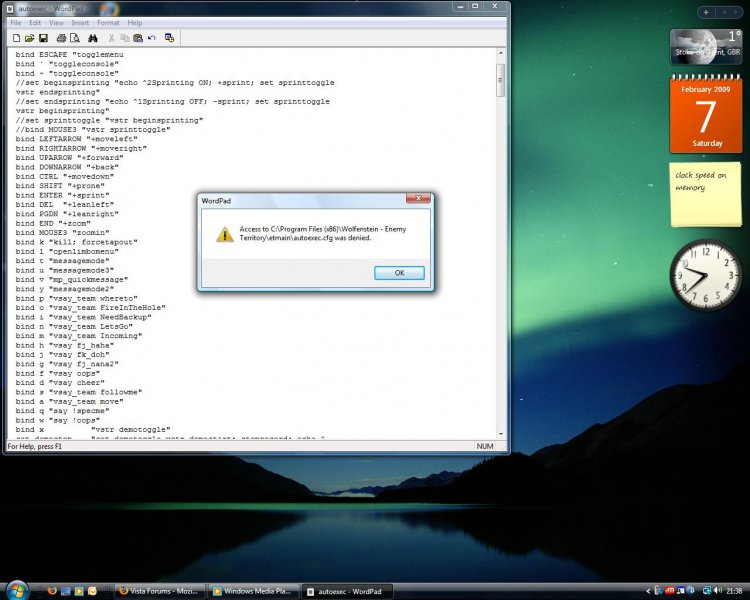Click the line 'bind o "vsay_team FireInTheHole"'

[90, 308]
